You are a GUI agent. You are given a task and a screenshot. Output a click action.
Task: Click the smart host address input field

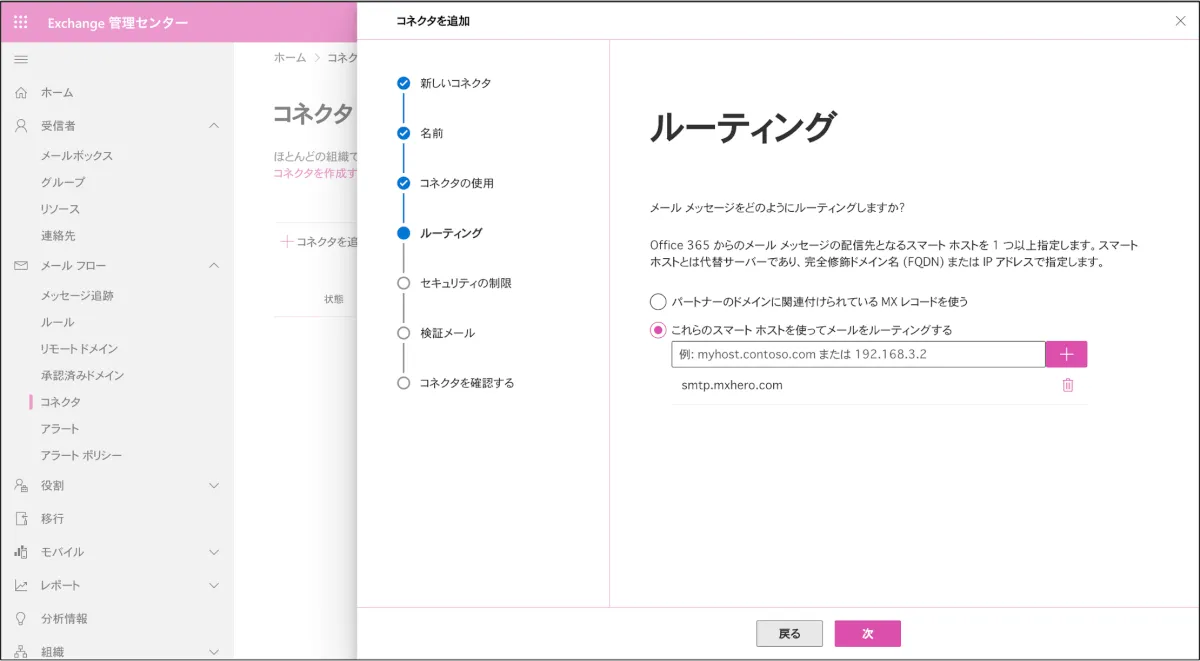click(x=857, y=354)
